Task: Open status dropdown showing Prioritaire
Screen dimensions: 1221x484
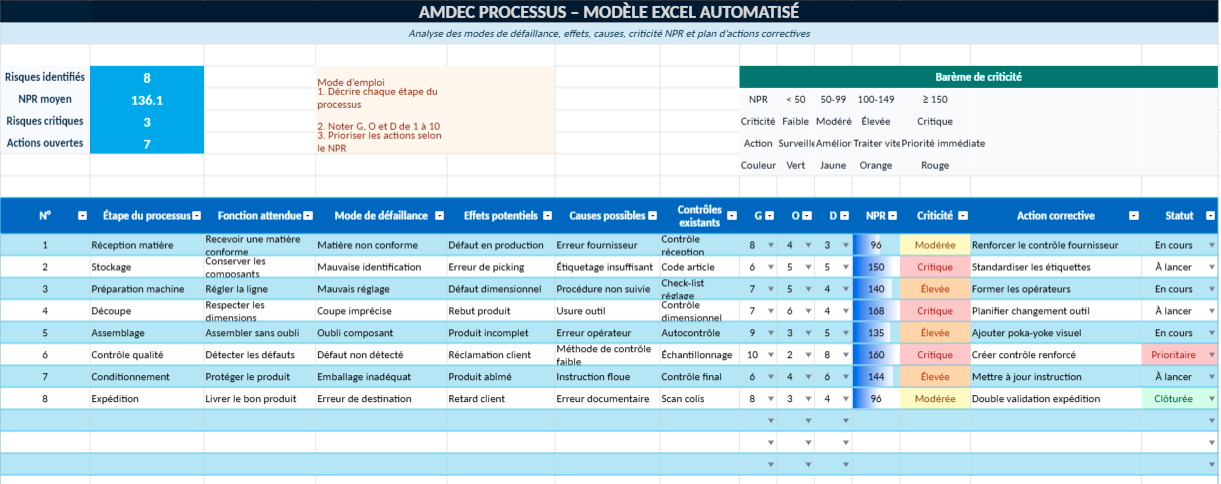Action: [1212, 355]
